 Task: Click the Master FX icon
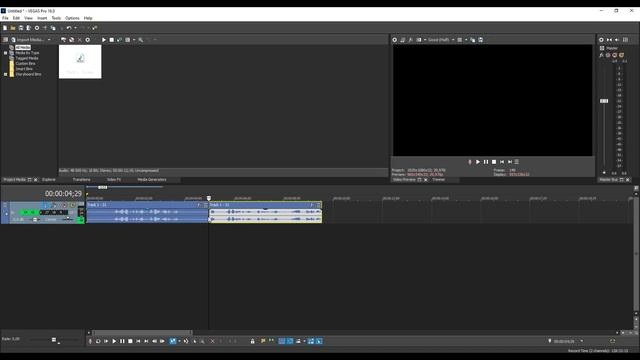(x=601, y=55)
